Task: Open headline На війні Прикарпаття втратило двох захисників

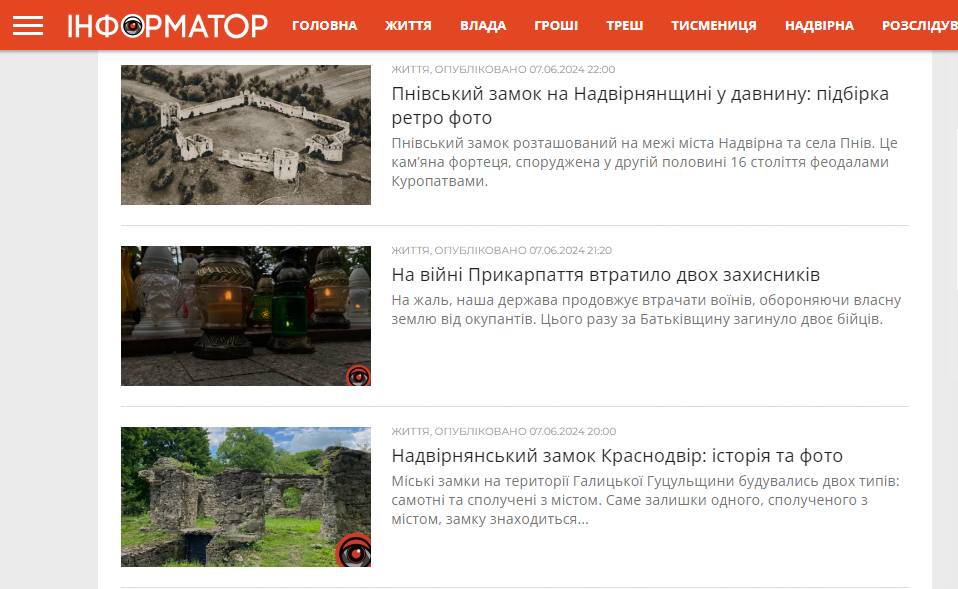Action: point(605,275)
